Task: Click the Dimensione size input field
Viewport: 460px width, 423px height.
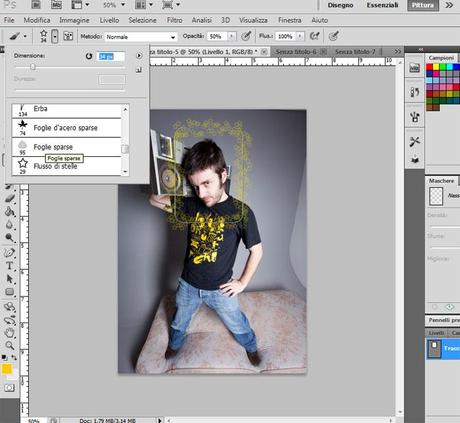Action: coord(112,56)
